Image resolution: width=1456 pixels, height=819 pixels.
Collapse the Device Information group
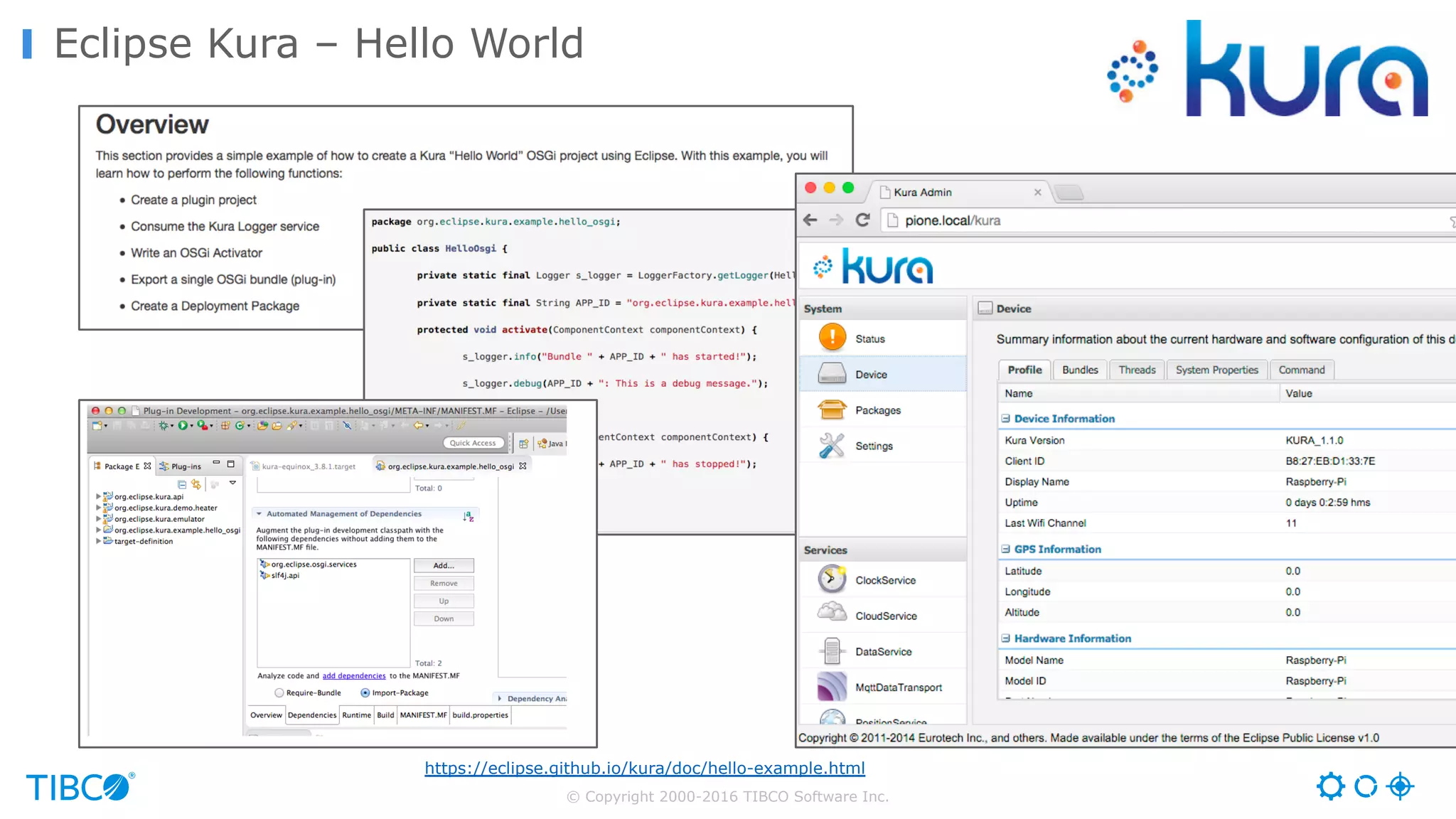1005,419
